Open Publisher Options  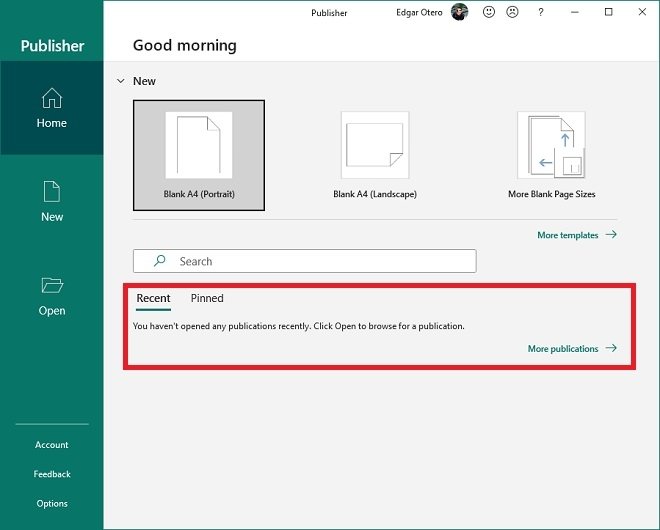coord(52,503)
